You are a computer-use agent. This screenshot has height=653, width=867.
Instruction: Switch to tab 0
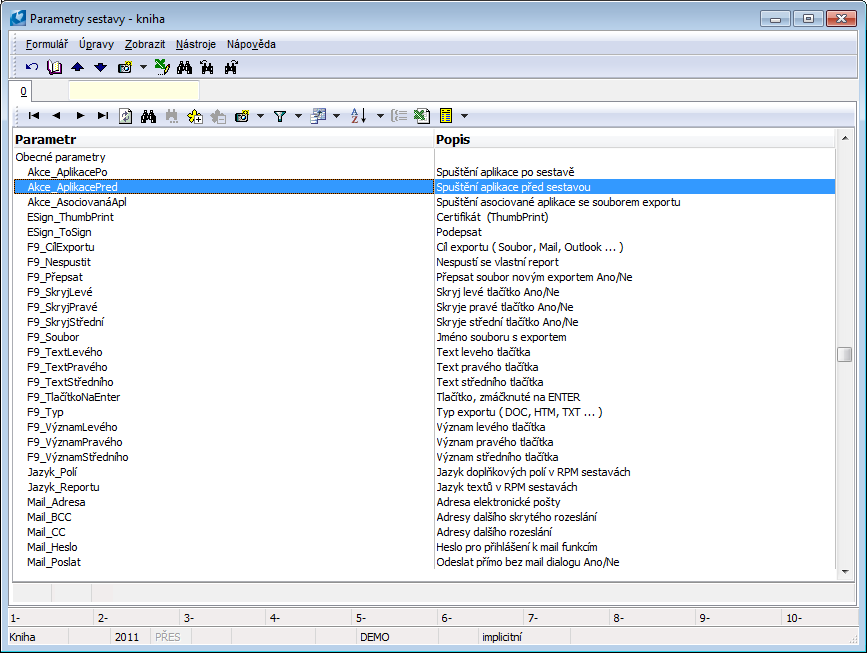[23, 91]
